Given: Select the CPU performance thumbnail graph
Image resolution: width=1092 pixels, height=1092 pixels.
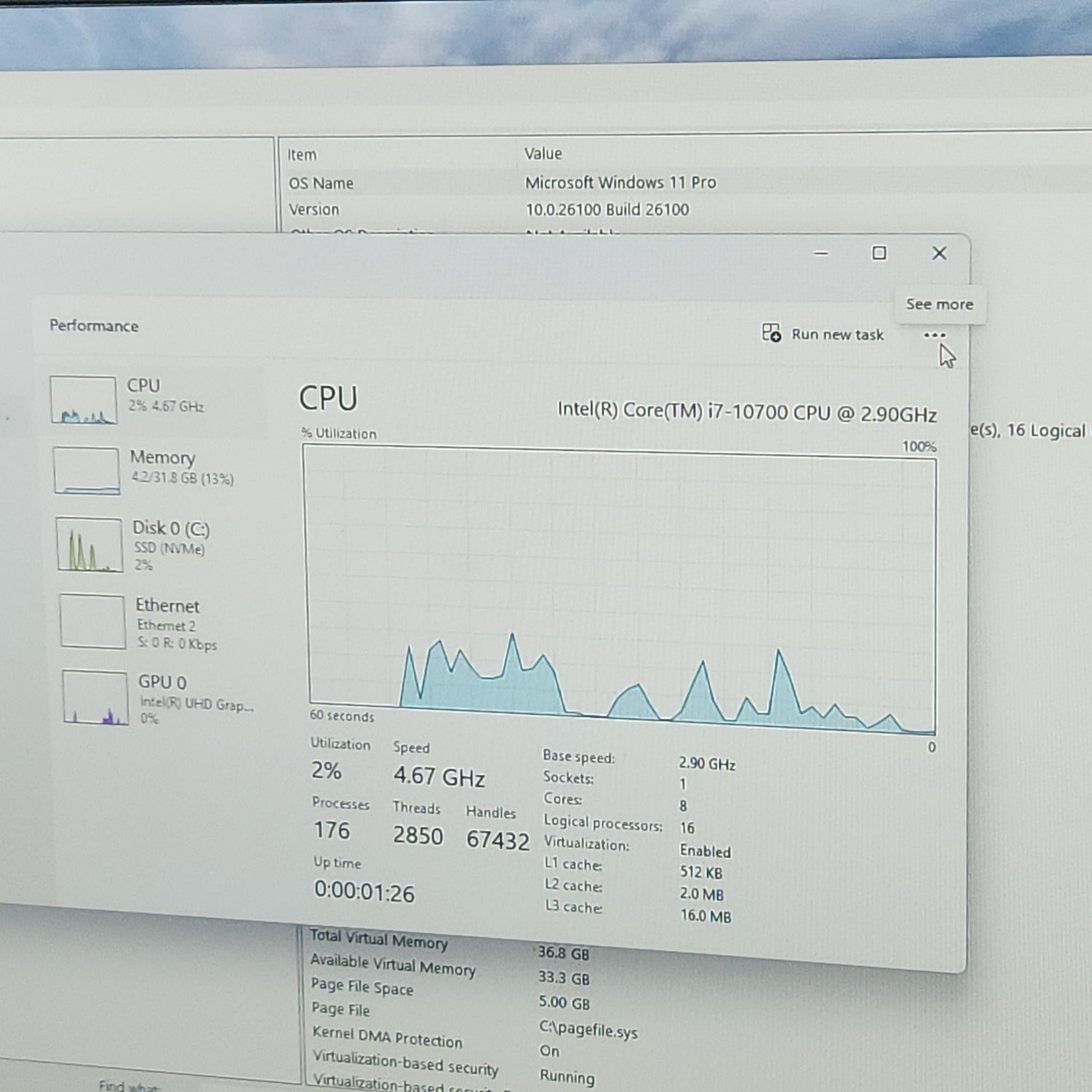Looking at the screenshot, I should (x=83, y=400).
